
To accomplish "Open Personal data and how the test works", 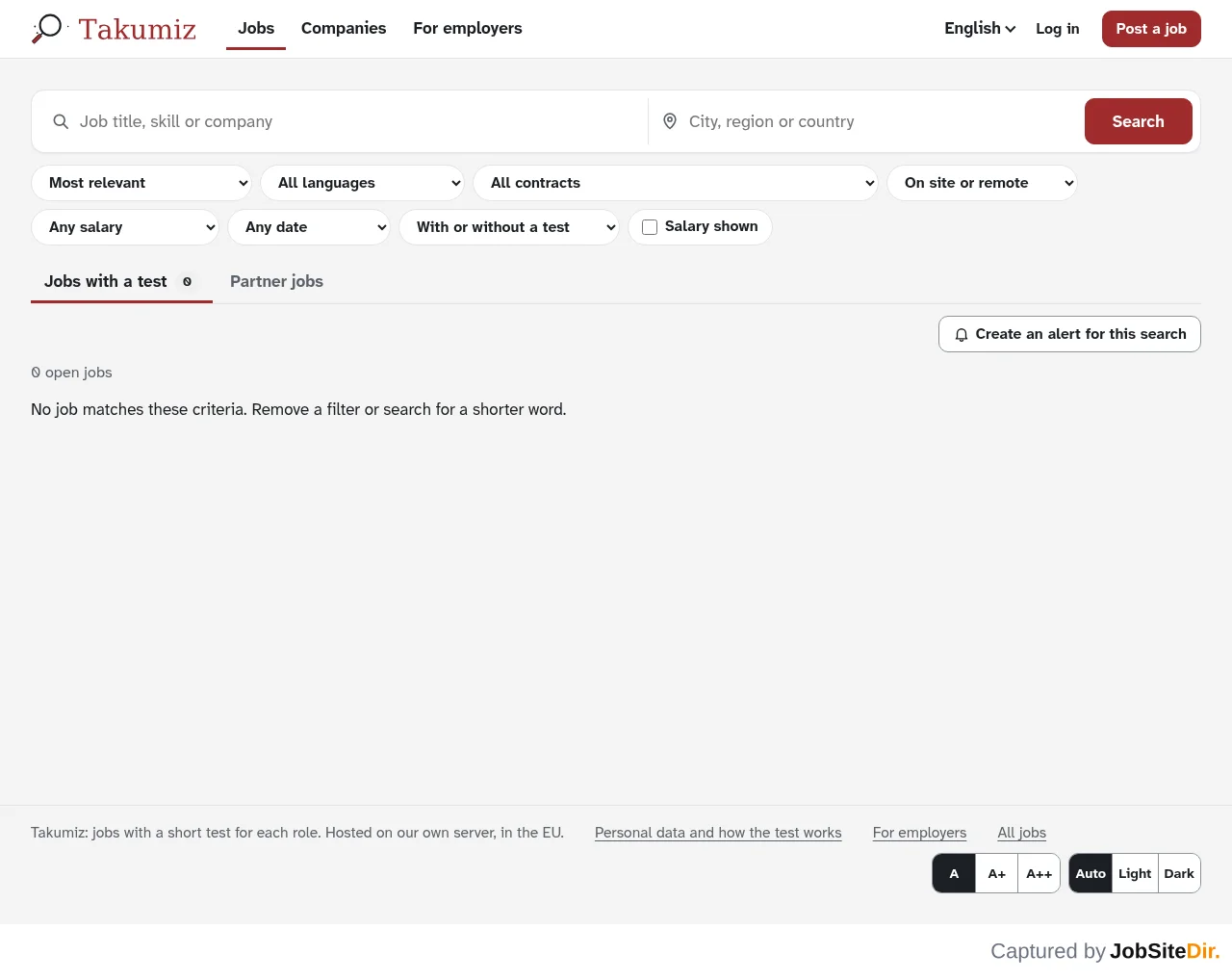I will (x=718, y=833).
